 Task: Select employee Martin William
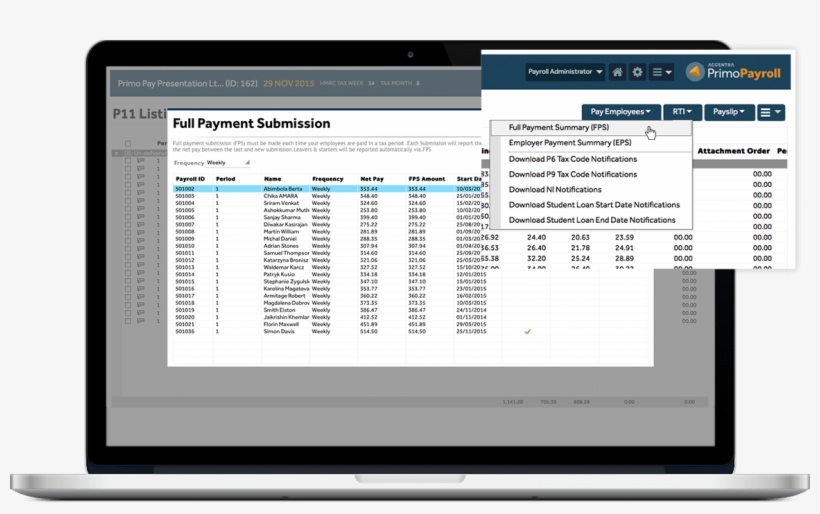tap(281, 232)
